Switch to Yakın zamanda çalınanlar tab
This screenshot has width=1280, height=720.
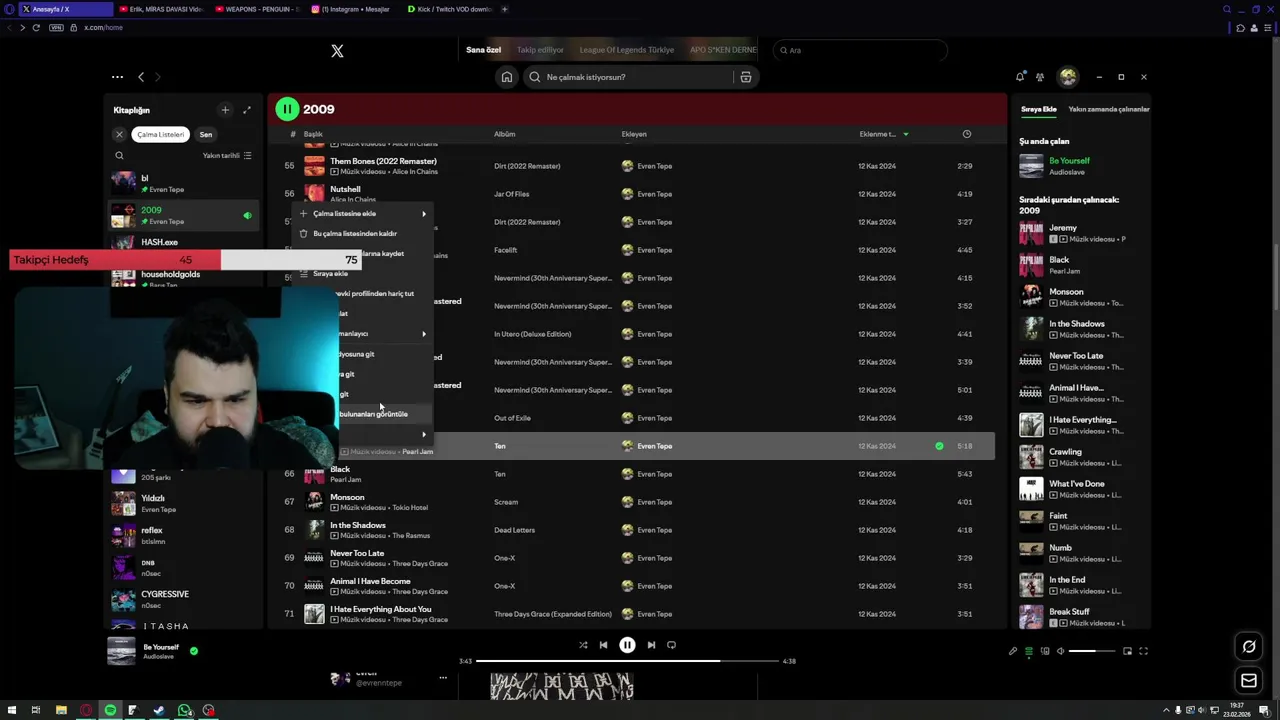click(x=1109, y=109)
